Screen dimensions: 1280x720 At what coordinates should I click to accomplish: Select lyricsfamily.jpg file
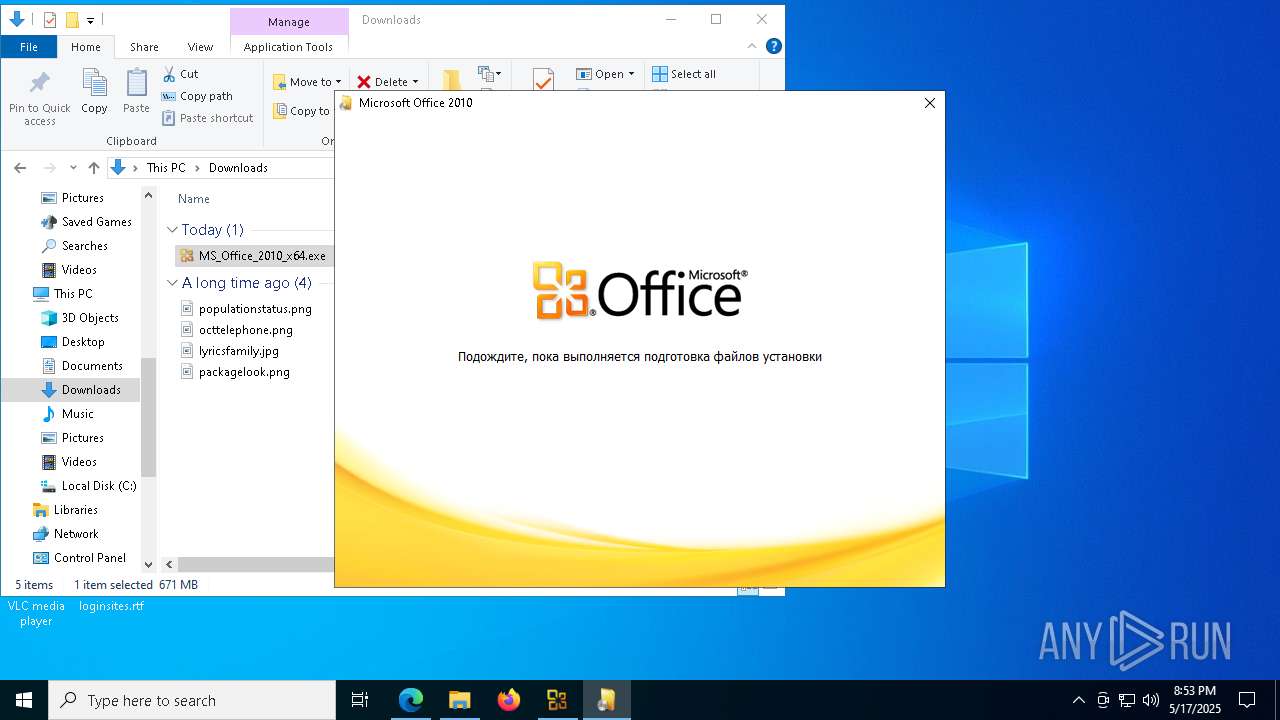click(230, 351)
